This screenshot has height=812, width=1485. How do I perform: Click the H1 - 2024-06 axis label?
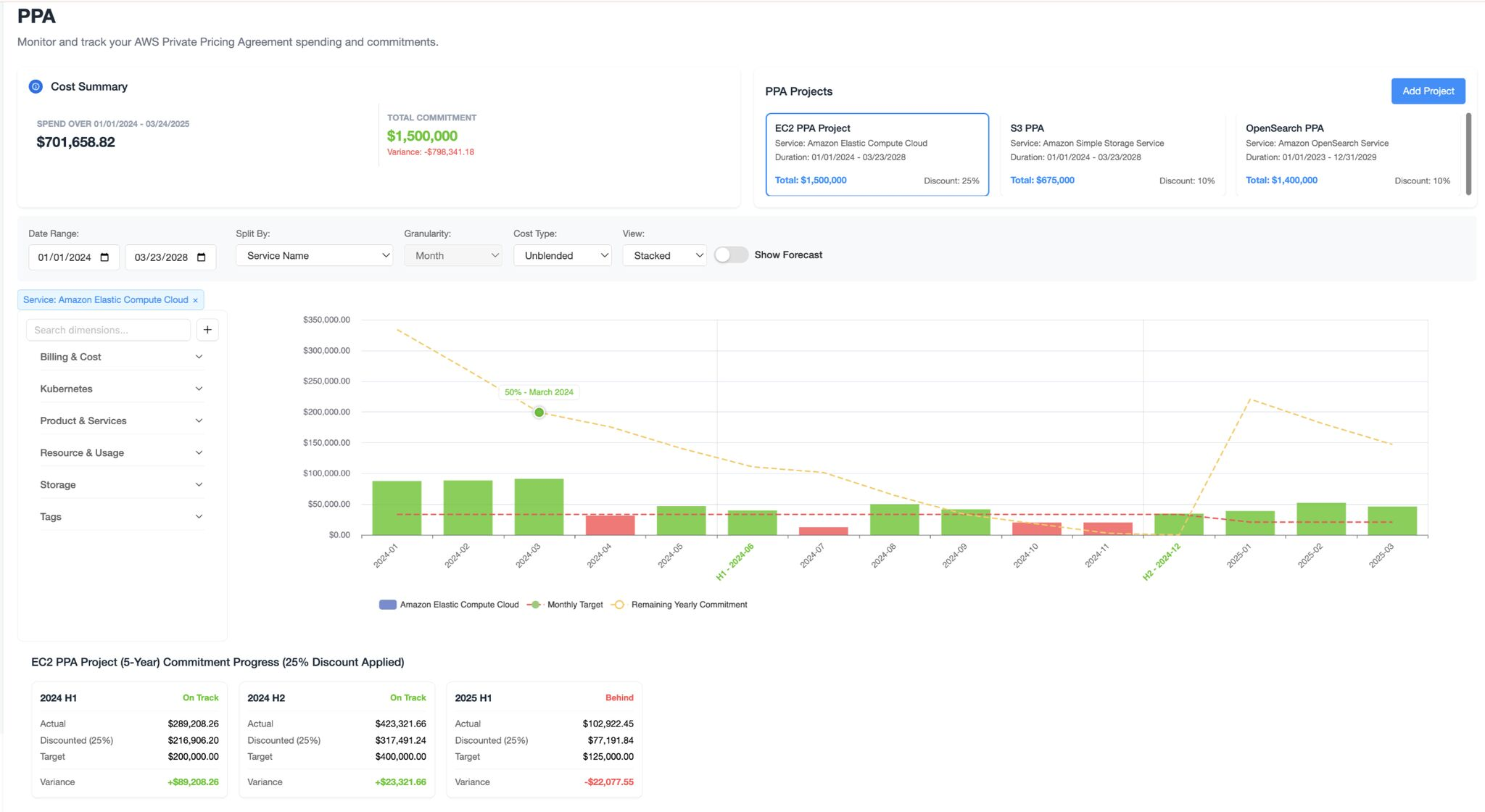tap(735, 562)
